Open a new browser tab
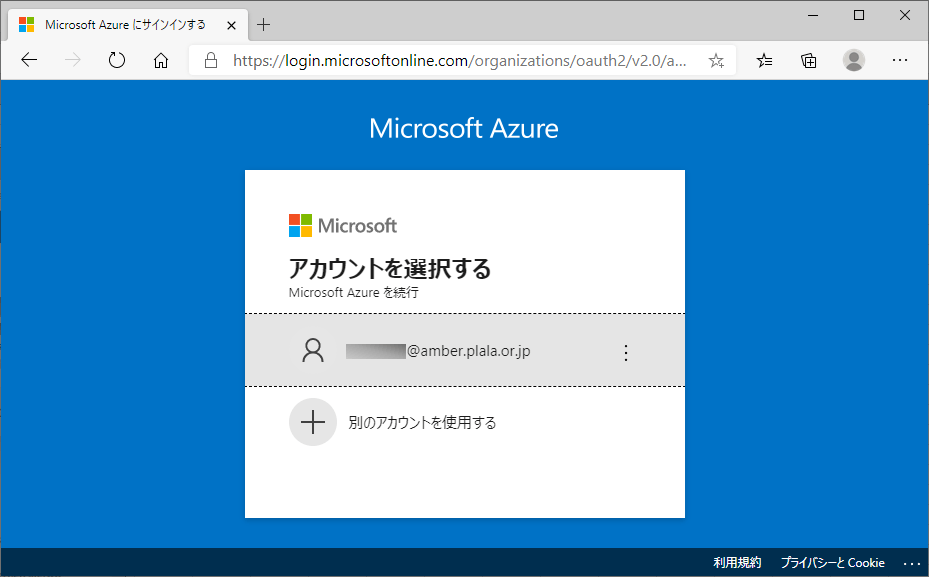The height and width of the screenshot is (577, 929). (264, 24)
